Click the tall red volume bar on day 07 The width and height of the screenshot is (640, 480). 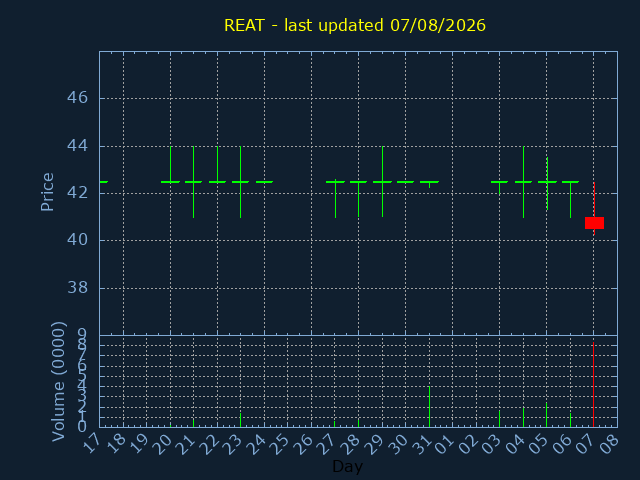click(593, 384)
